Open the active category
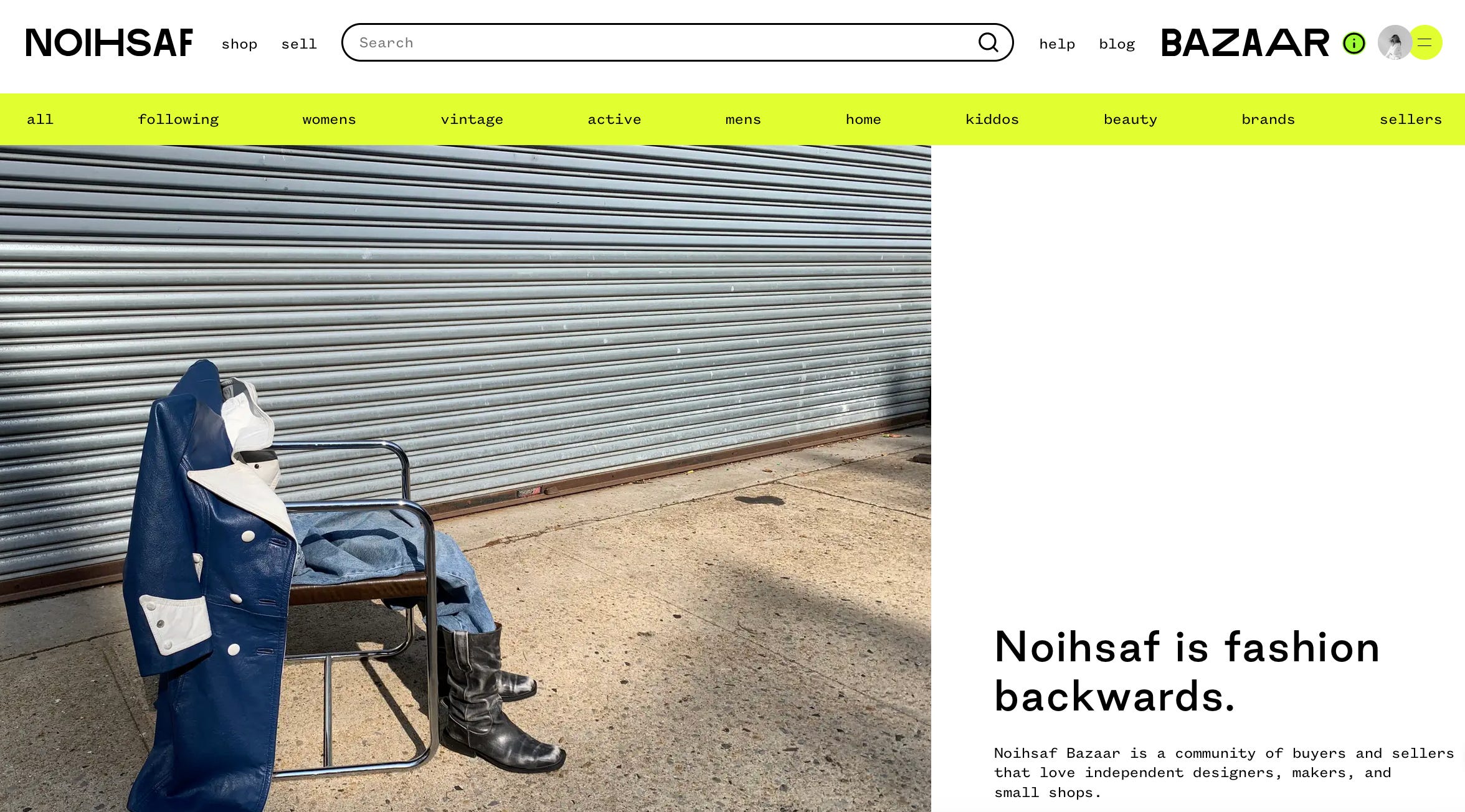1465x812 pixels. click(614, 119)
